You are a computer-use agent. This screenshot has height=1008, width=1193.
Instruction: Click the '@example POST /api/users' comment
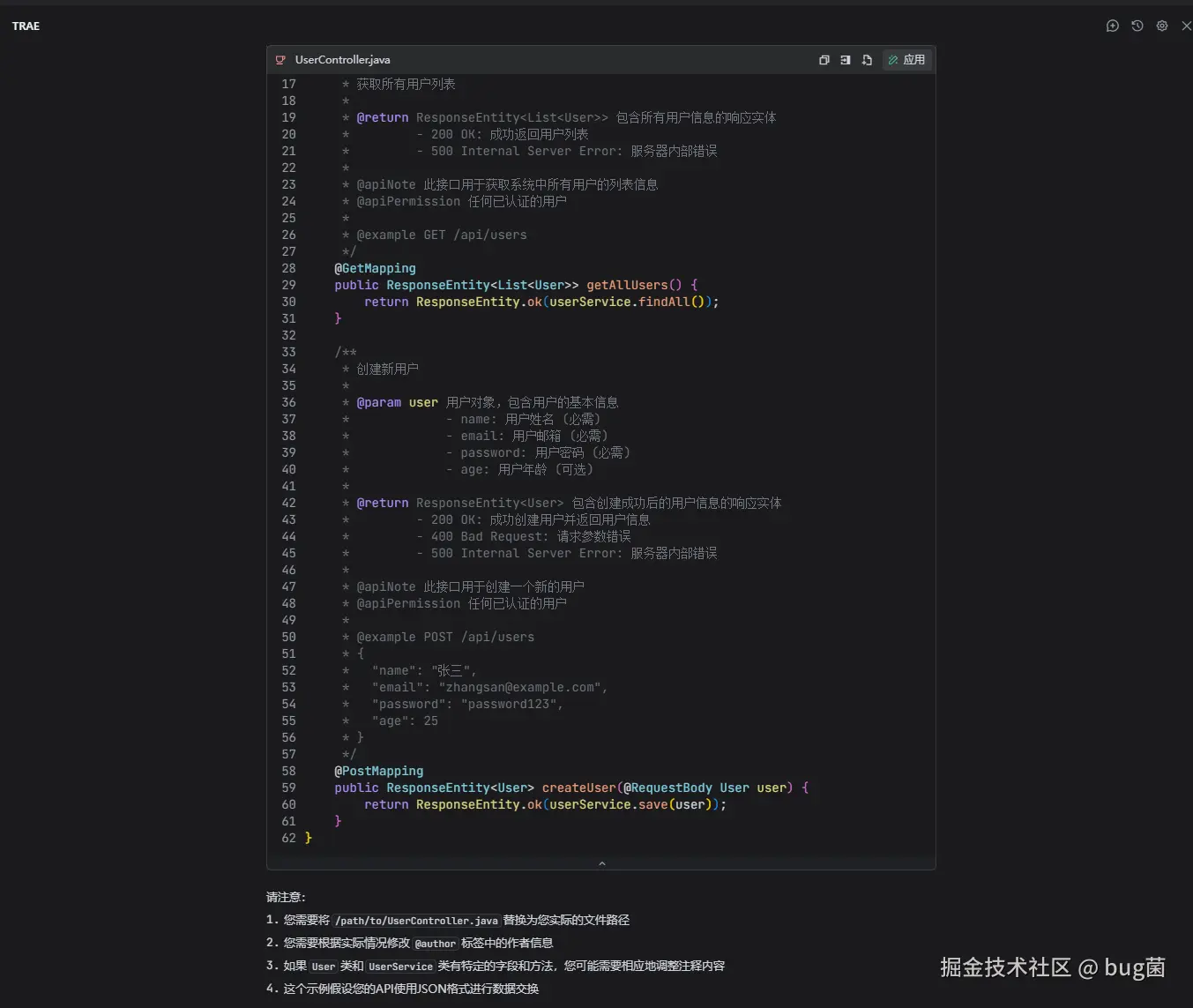[437, 637]
